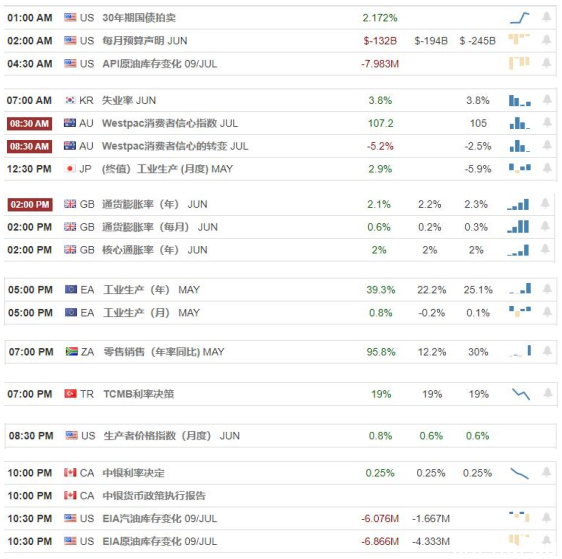Open EIA原油库存变化 09/JUL event

160,541
